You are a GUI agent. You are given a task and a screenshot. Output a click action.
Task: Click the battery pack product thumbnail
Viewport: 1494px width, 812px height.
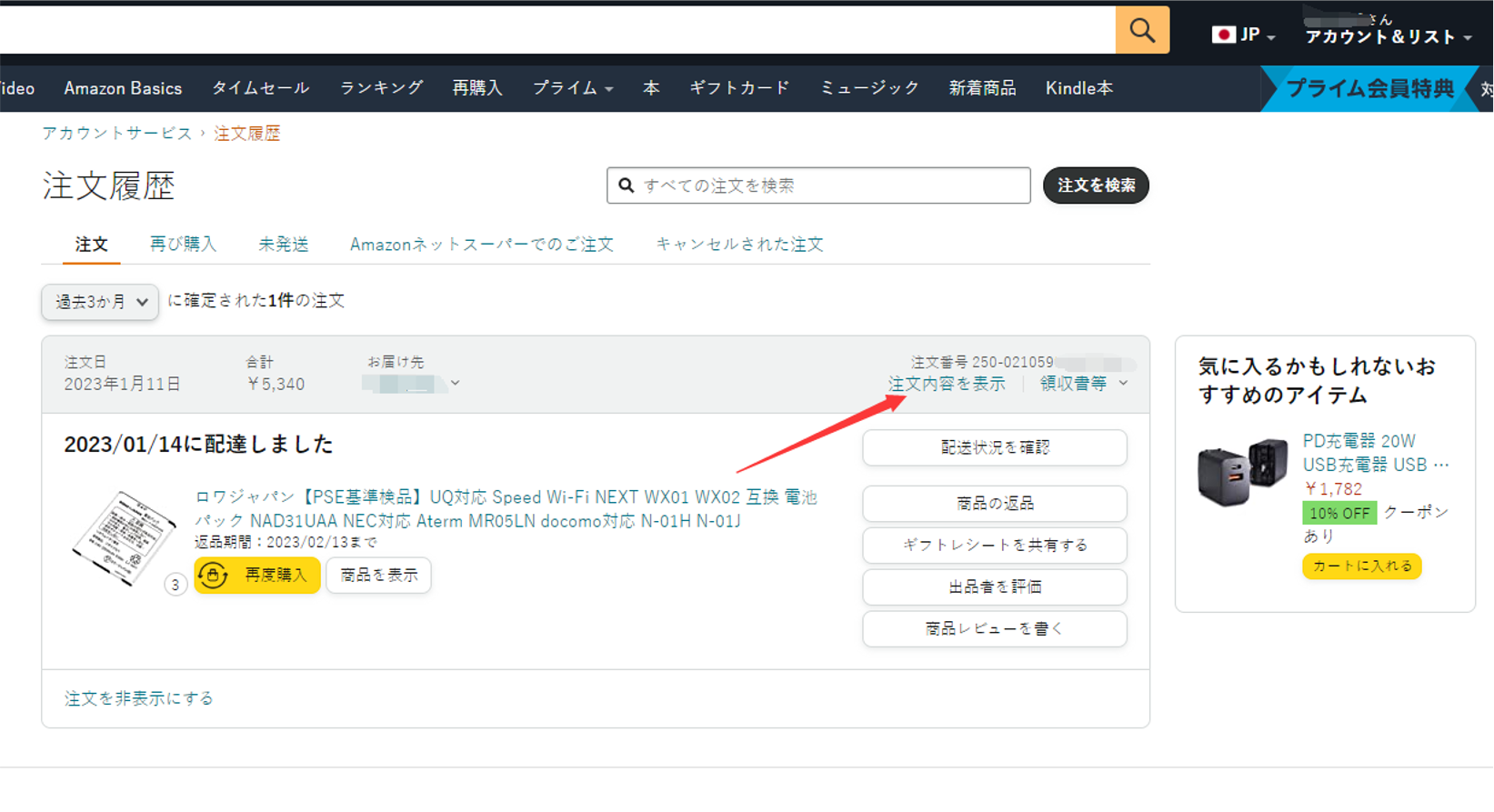124,538
